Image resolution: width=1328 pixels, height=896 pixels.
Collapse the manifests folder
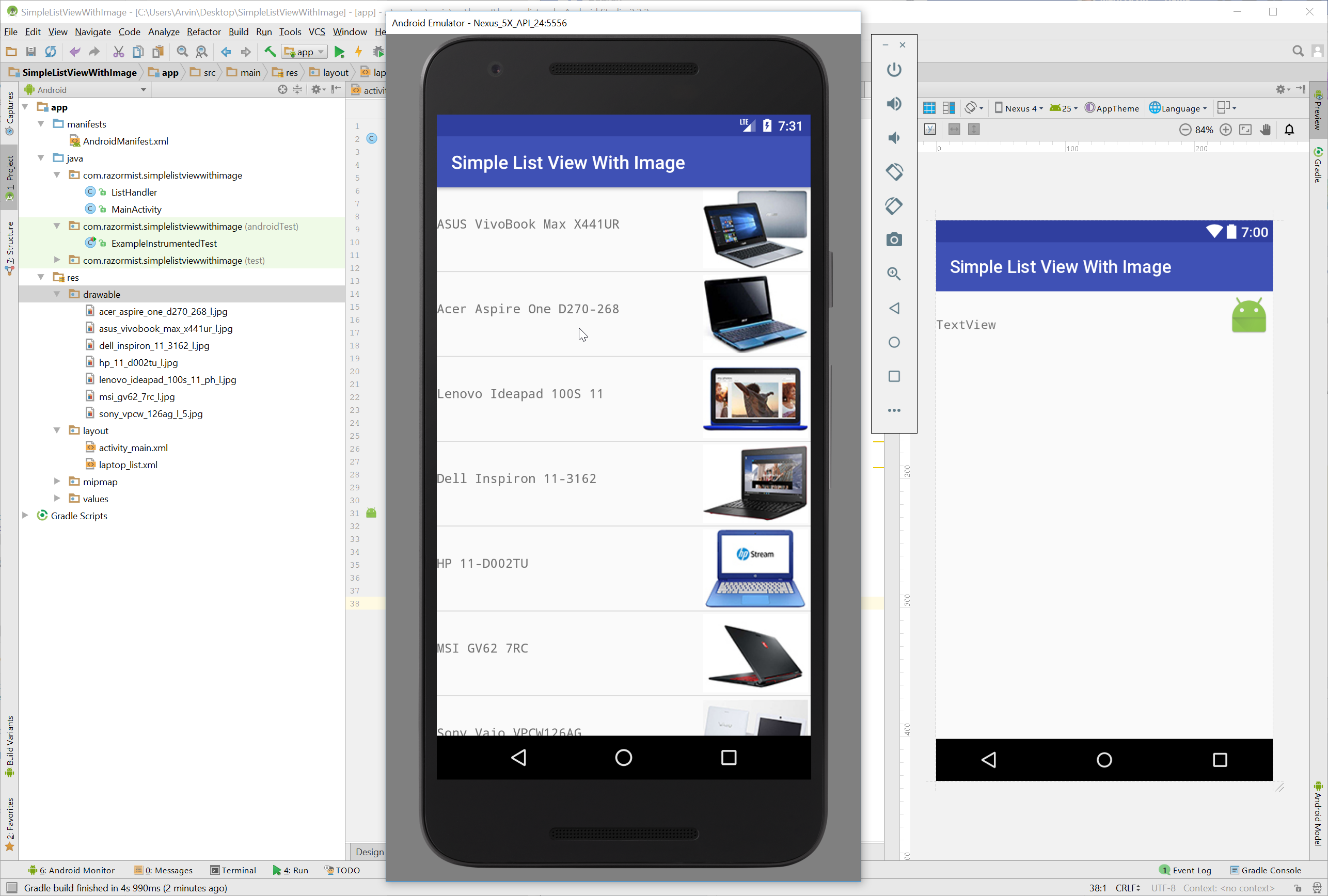tap(41, 123)
